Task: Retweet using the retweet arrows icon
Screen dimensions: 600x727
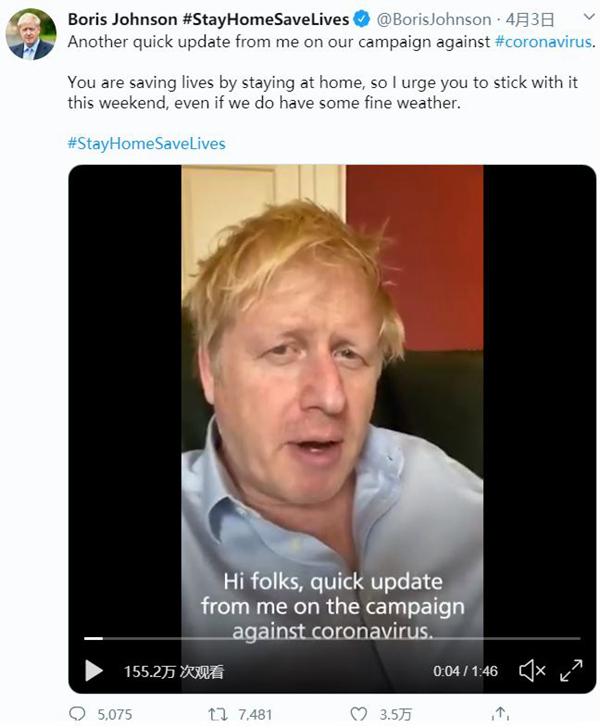Action: click(216, 714)
